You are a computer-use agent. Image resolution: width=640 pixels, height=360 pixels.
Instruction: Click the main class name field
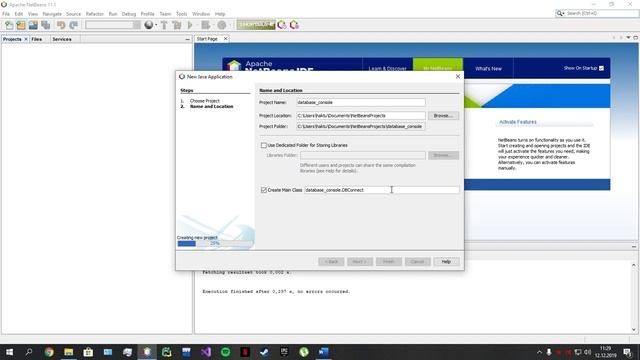coord(382,190)
